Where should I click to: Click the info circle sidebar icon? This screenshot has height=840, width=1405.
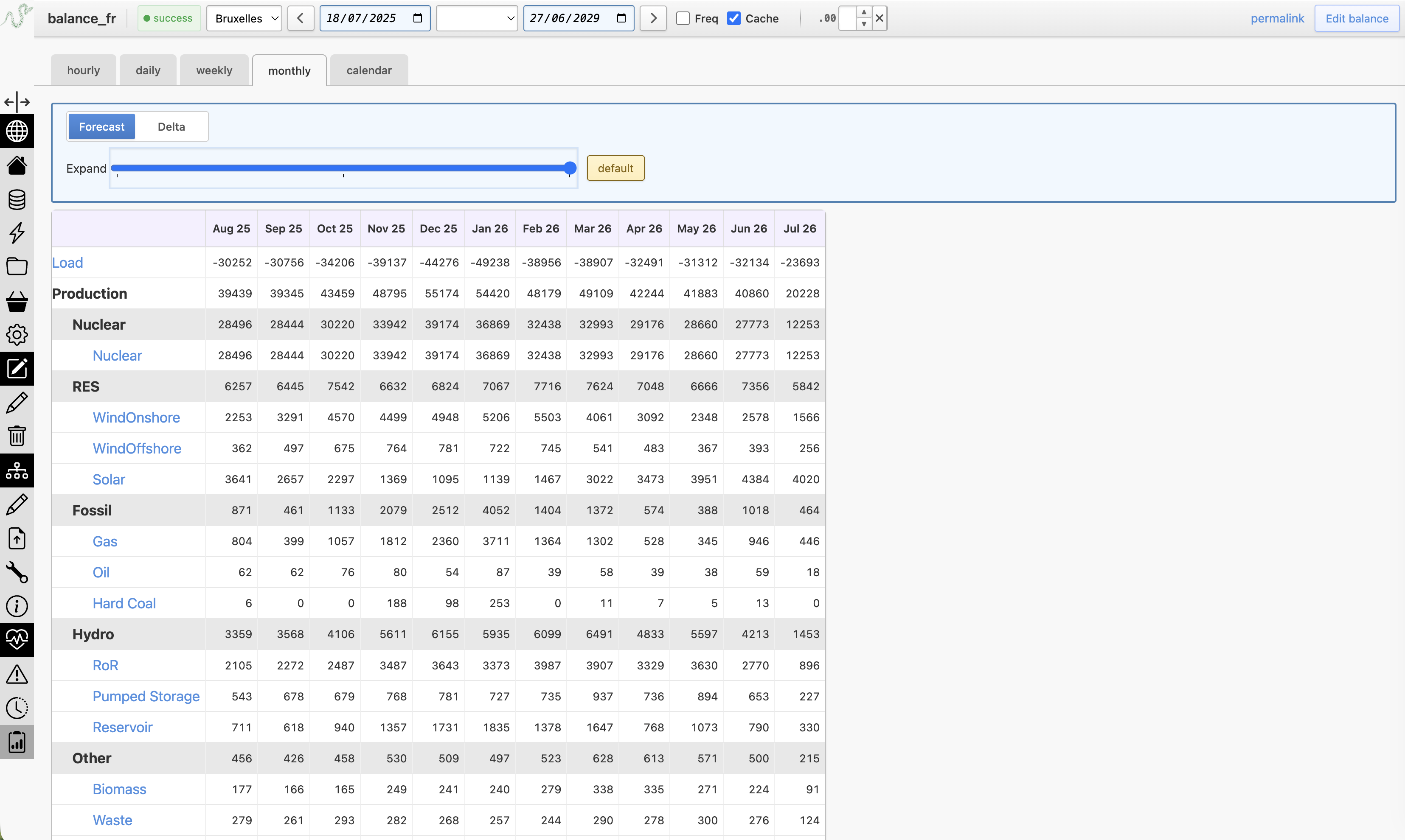(17, 606)
